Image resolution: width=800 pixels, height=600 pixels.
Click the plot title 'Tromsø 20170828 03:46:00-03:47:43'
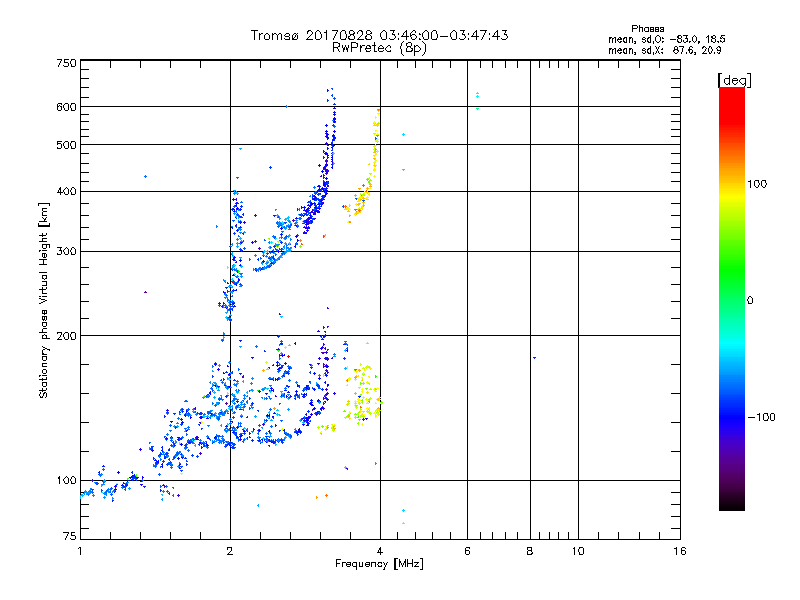click(x=379, y=35)
